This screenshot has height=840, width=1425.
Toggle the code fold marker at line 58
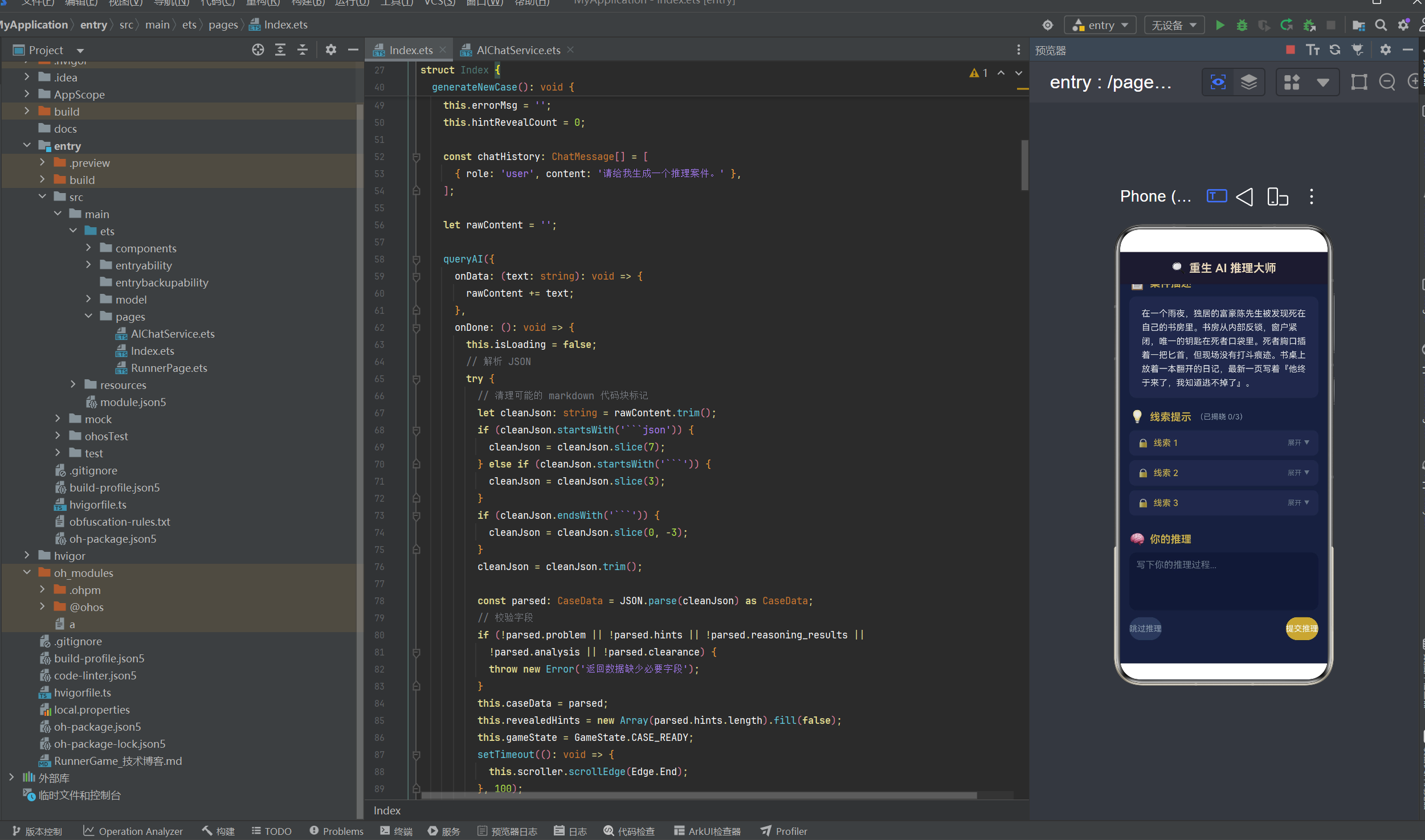(417, 259)
